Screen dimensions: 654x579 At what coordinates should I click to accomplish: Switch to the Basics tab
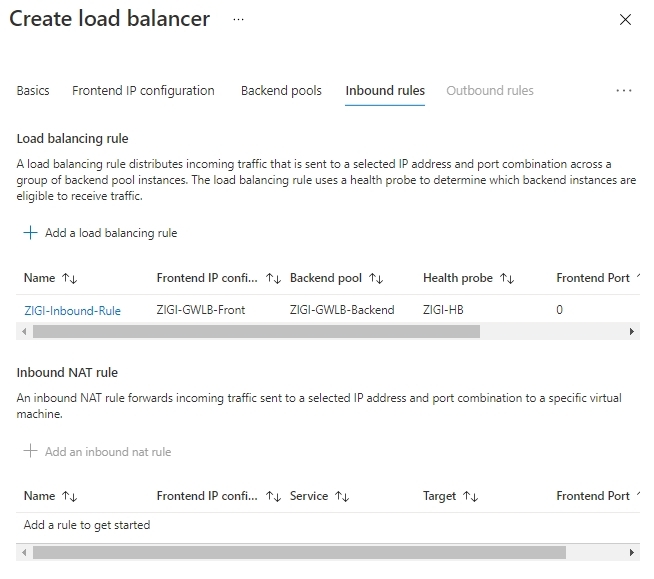(x=33, y=91)
